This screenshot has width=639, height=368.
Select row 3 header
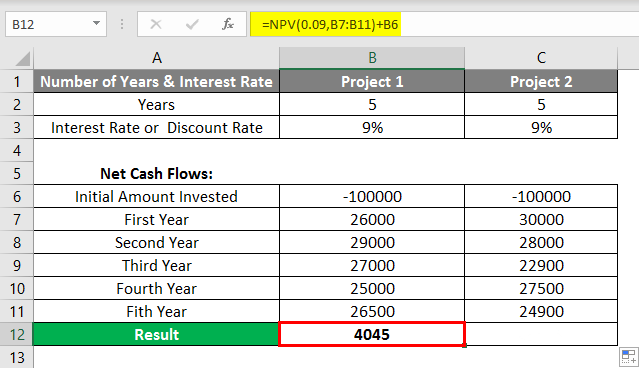17,128
